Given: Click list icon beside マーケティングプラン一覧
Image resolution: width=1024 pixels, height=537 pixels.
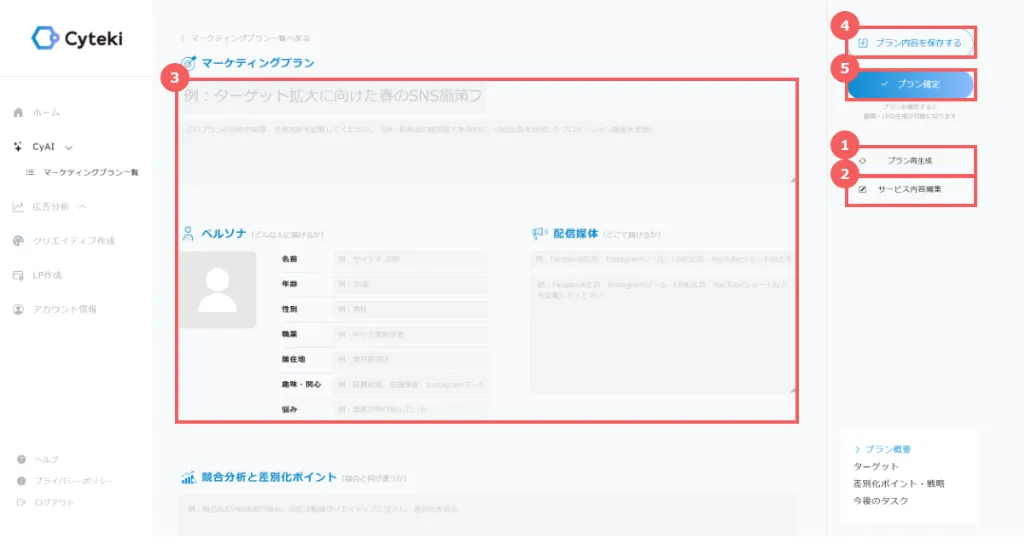Looking at the screenshot, I should (x=29, y=172).
